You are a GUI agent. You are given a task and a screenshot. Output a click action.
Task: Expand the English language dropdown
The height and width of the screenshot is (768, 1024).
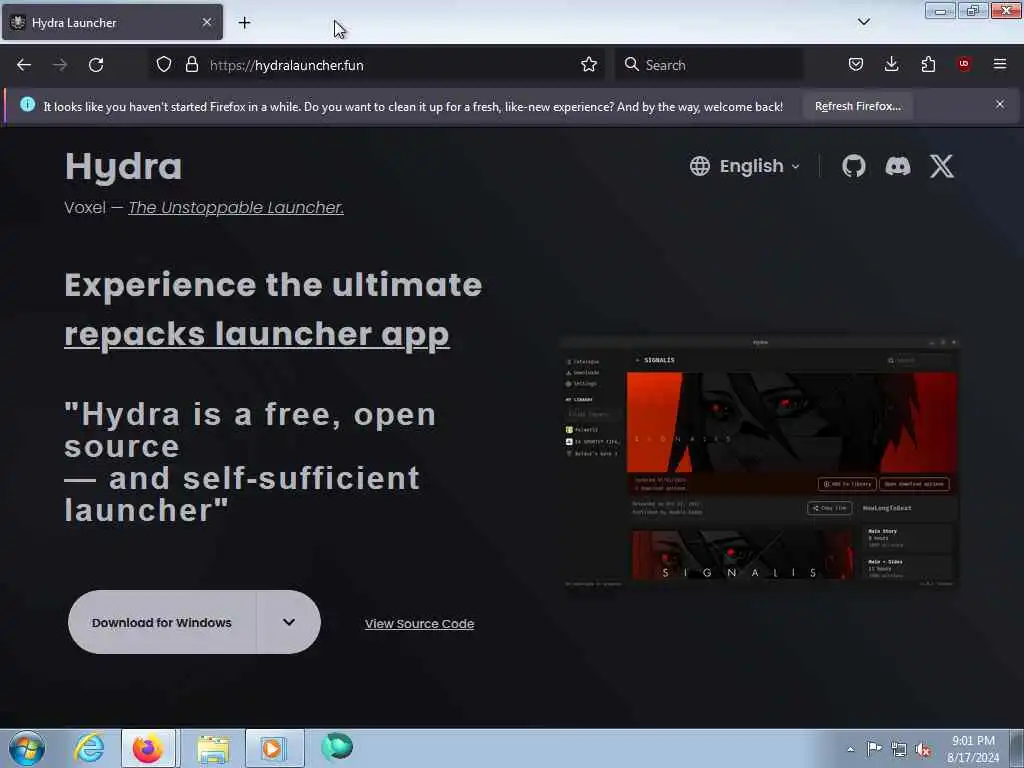pyautogui.click(x=760, y=166)
